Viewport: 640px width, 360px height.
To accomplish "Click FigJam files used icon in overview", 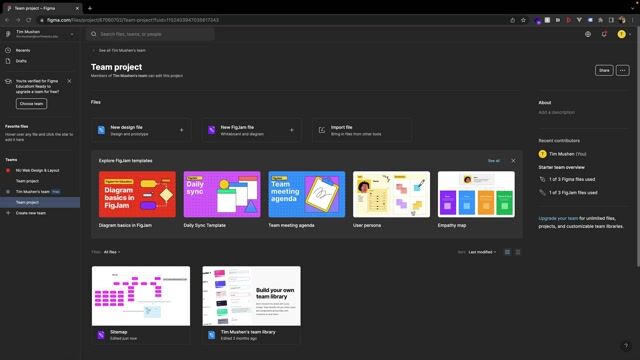I will tap(542, 192).
